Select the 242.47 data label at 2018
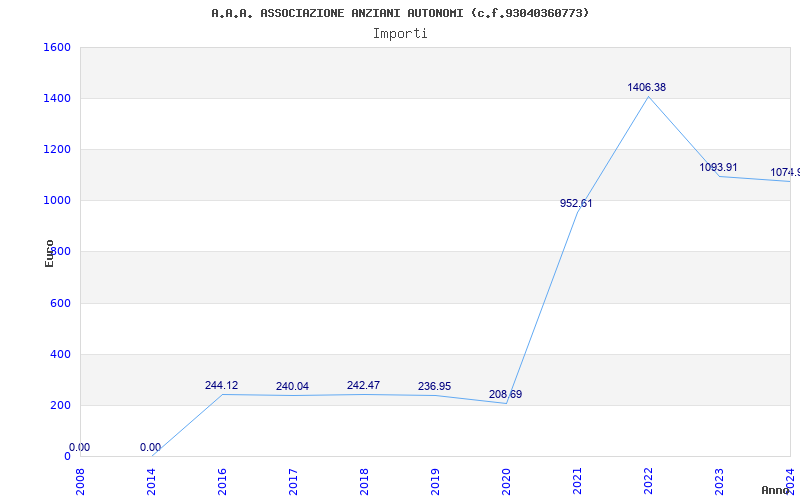This screenshot has height=500, width=800. point(363,385)
